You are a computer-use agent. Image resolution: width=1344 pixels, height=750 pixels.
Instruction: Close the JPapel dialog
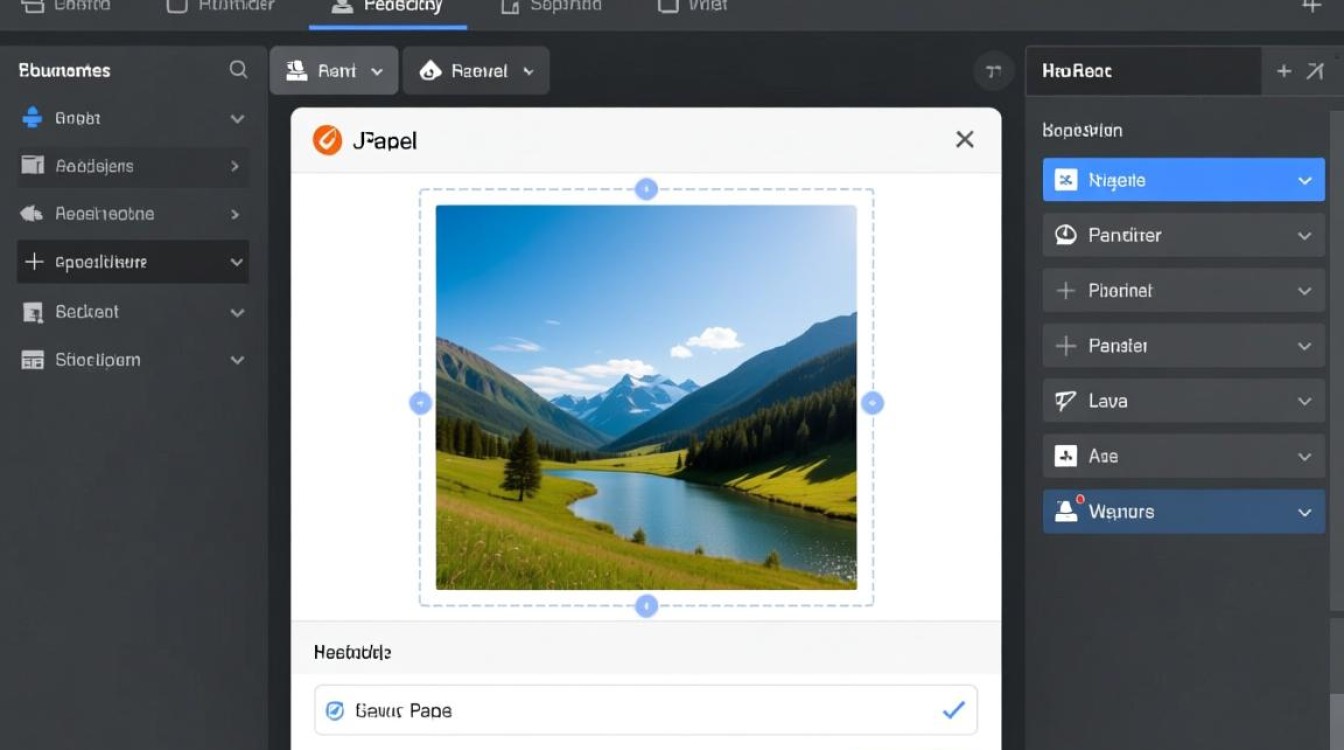(964, 140)
